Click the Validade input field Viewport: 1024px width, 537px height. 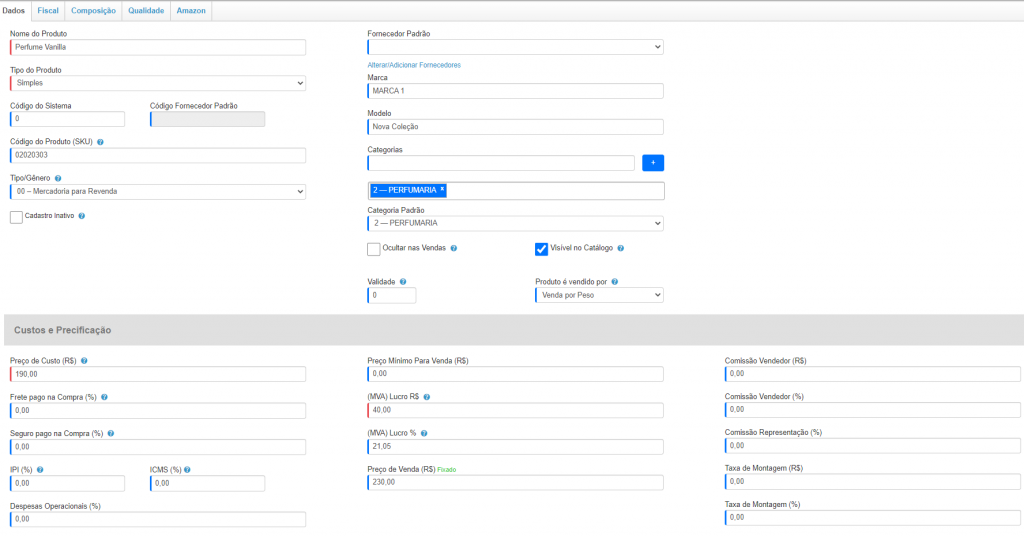coord(392,295)
